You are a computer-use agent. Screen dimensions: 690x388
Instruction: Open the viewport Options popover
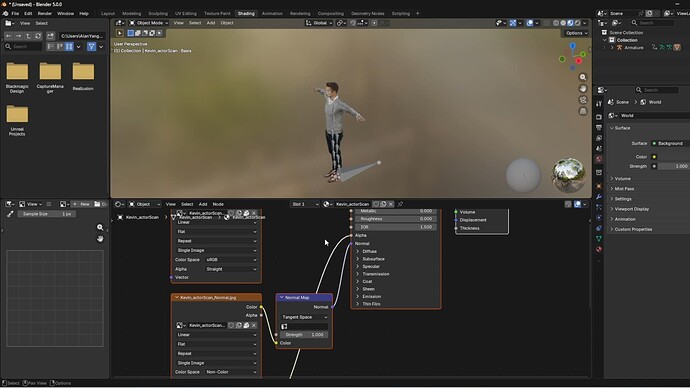(576, 33)
